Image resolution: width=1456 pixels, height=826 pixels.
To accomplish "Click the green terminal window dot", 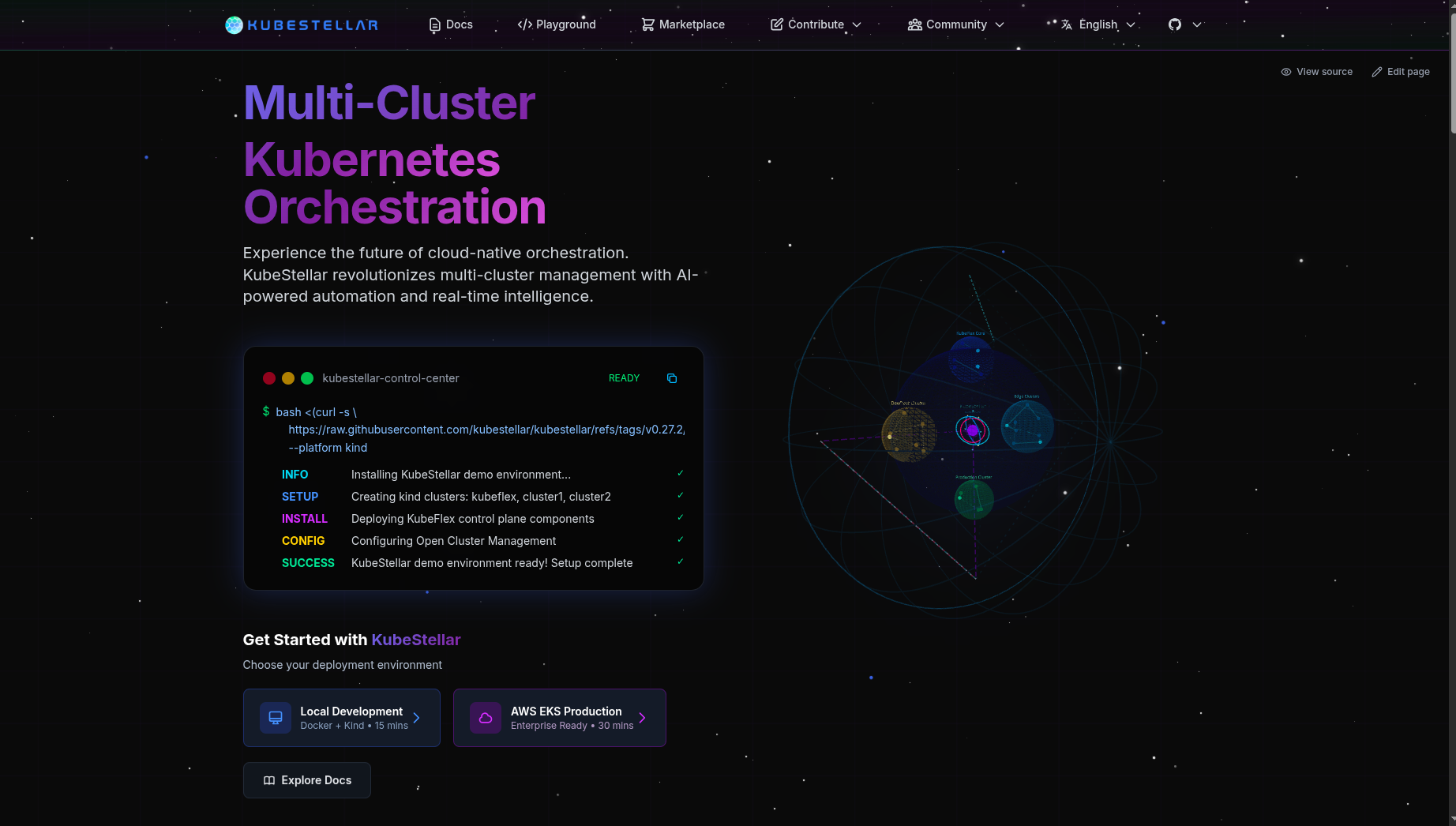I will (307, 379).
